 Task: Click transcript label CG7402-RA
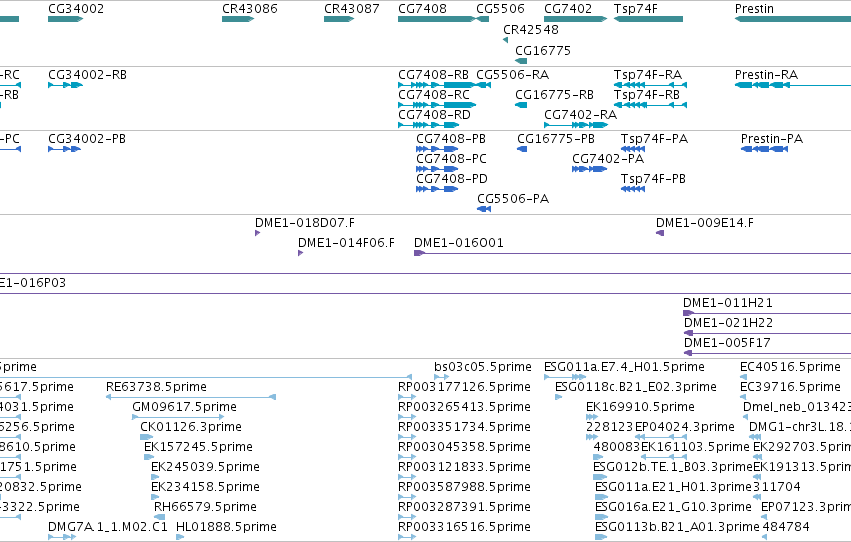click(581, 115)
